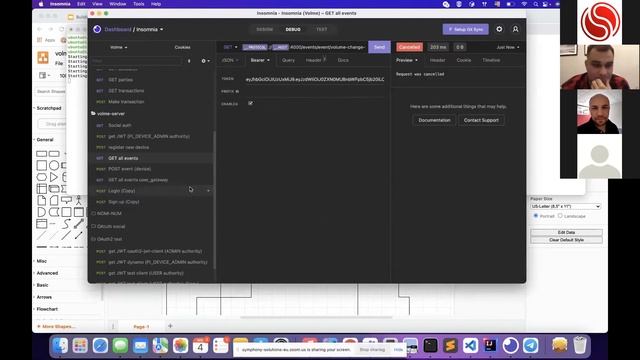Screen dimensions: 640x360
Task: Select Portrait orientation in draw.io panel
Action: click(536, 216)
